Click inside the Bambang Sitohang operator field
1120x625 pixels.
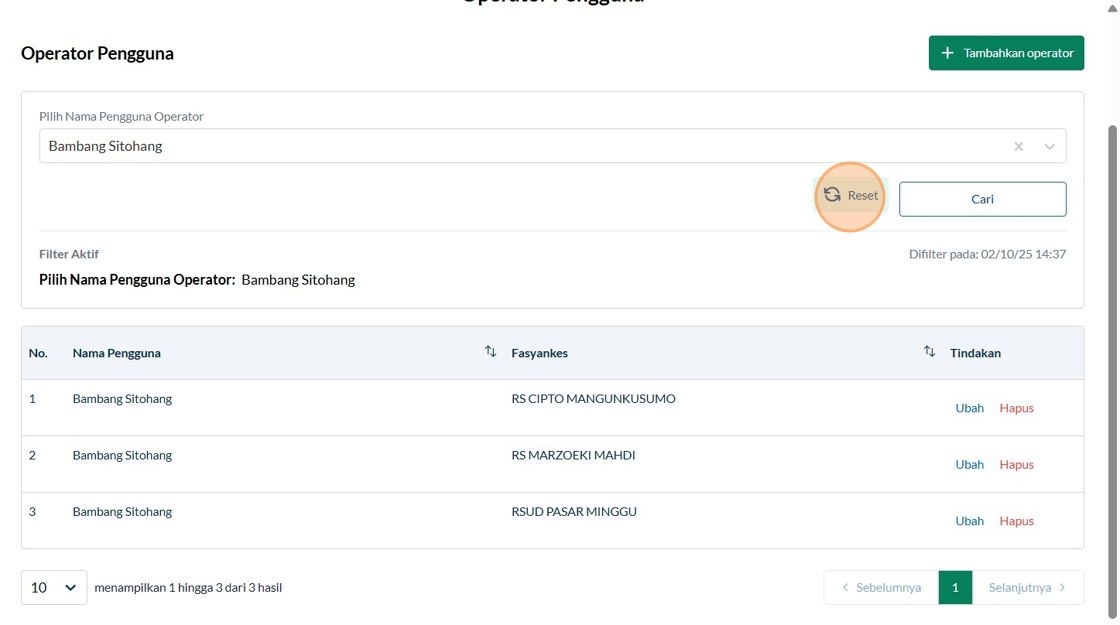tap(500, 146)
